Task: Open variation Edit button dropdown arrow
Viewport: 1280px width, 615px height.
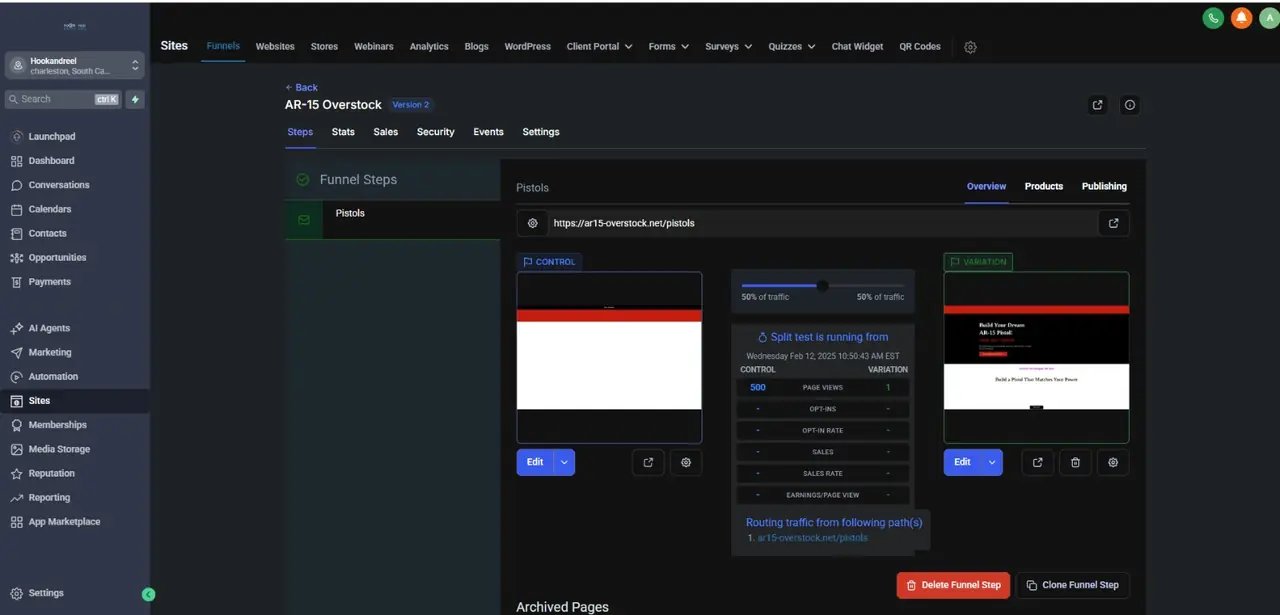Action: 991,462
